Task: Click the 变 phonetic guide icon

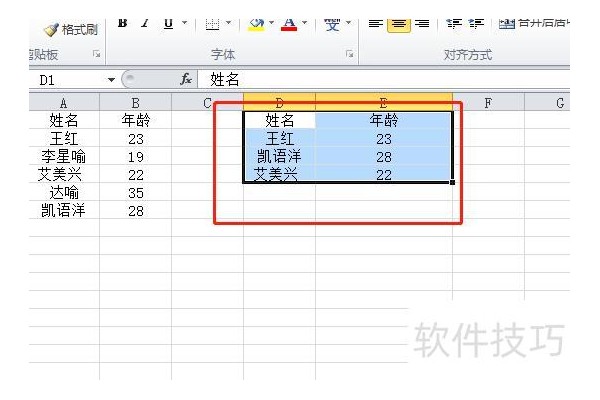Action: [332, 24]
